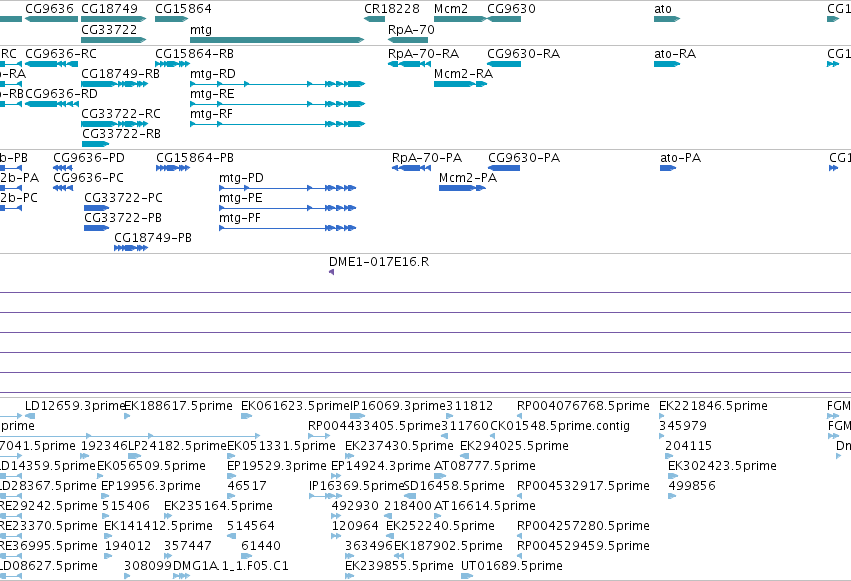The width and height of the screenshot is (851, 581).
Task: Click EST DMG1A.1_1.F05.C1
Action: tap(231, 566)
